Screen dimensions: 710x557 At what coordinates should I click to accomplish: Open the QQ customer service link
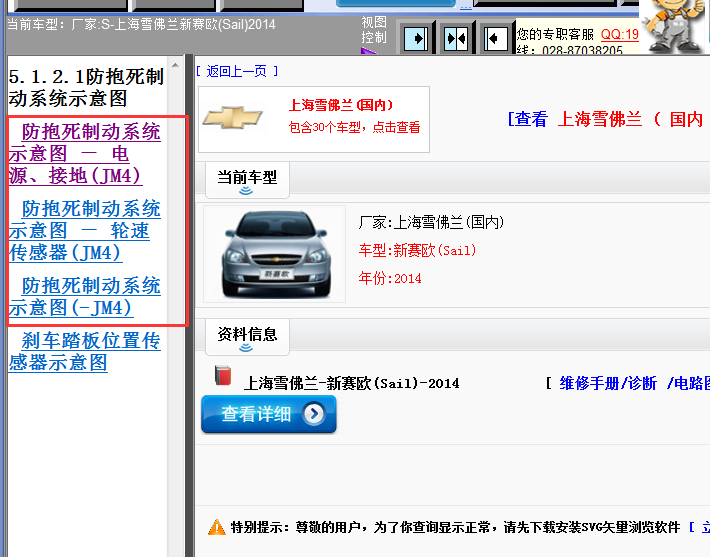pyautogui.click(x=619, y=34)
